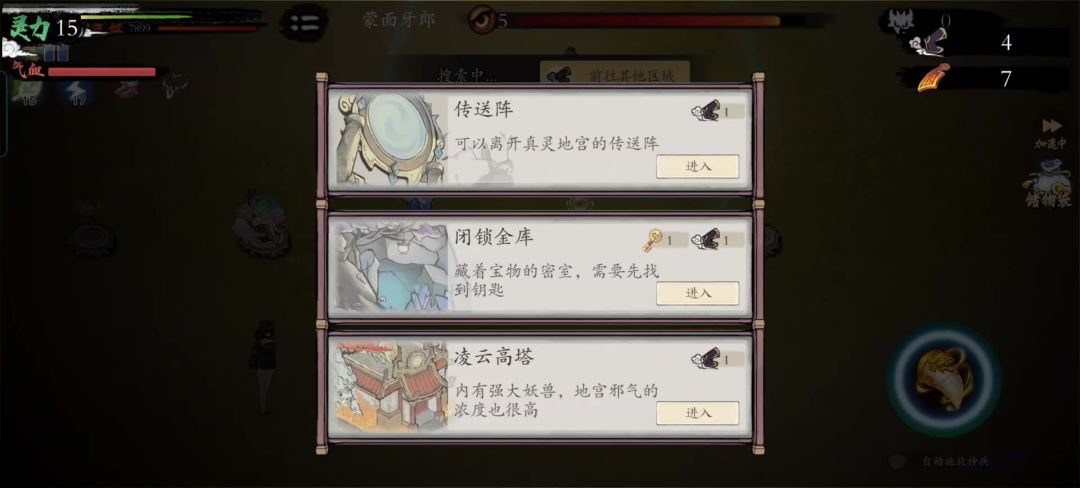Tap the storage bag icon

pyautogui.click(x=1046, y=183)
